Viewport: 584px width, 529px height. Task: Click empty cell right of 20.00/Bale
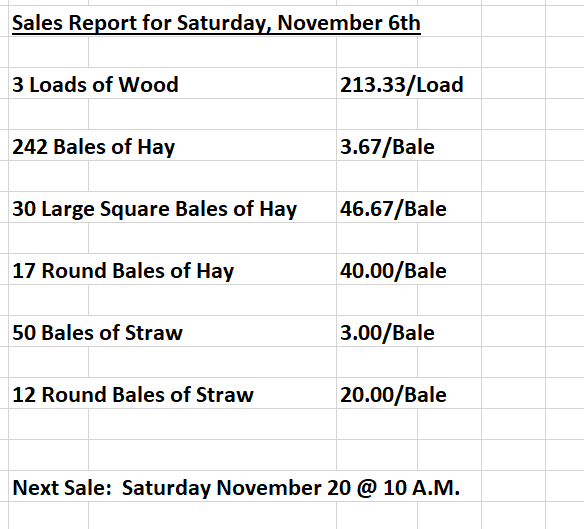pyautogui.click(x=514, y=393)
